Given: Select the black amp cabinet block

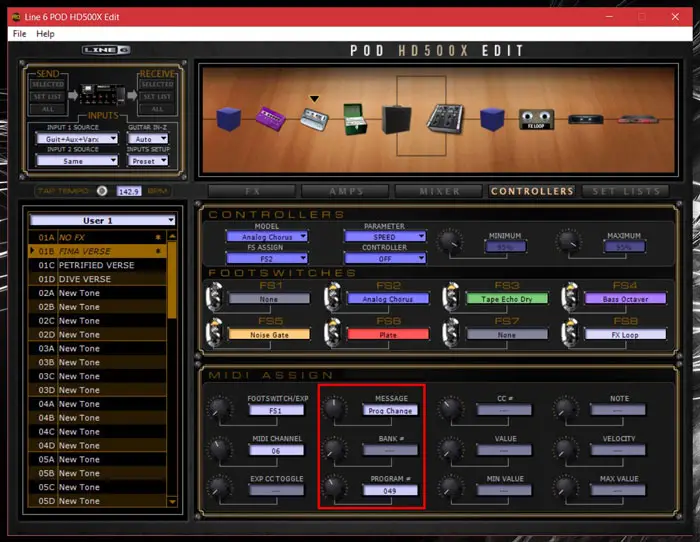Looking at the screenshot, I should [396, 119].
